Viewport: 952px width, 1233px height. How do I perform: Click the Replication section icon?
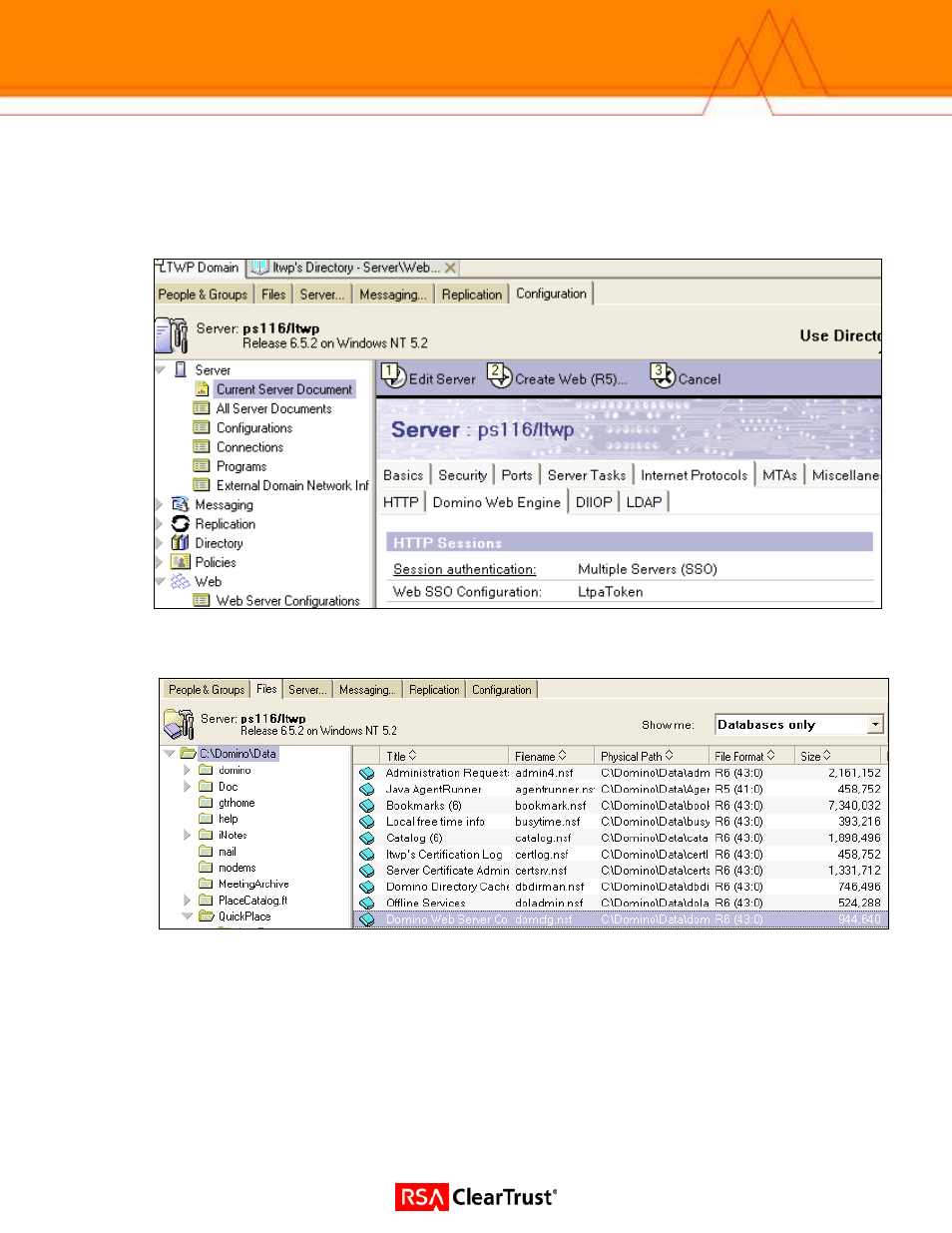pos(181,523)
